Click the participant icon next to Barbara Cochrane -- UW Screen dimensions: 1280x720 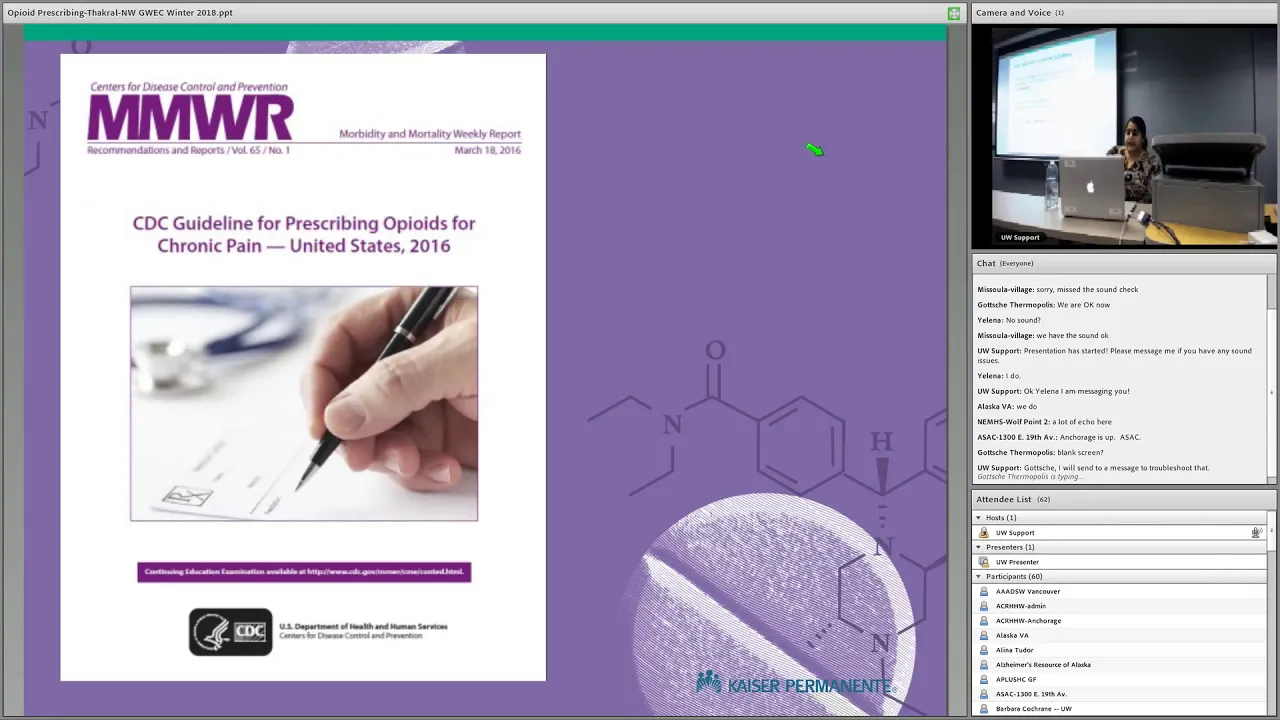pyautogui.click(x=984, y=709)
